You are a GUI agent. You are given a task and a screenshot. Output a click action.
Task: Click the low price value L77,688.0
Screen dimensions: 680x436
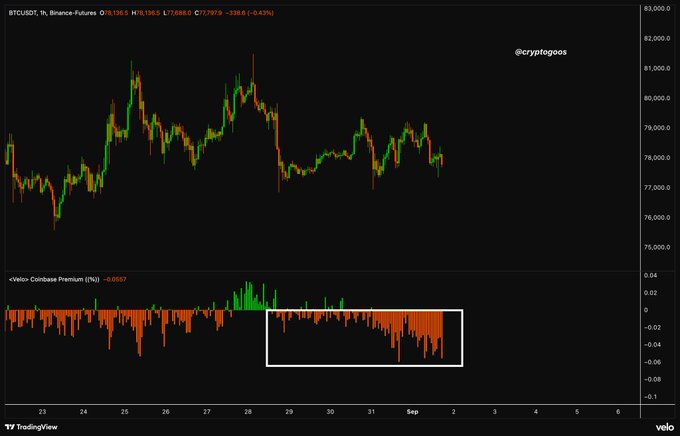177,13
